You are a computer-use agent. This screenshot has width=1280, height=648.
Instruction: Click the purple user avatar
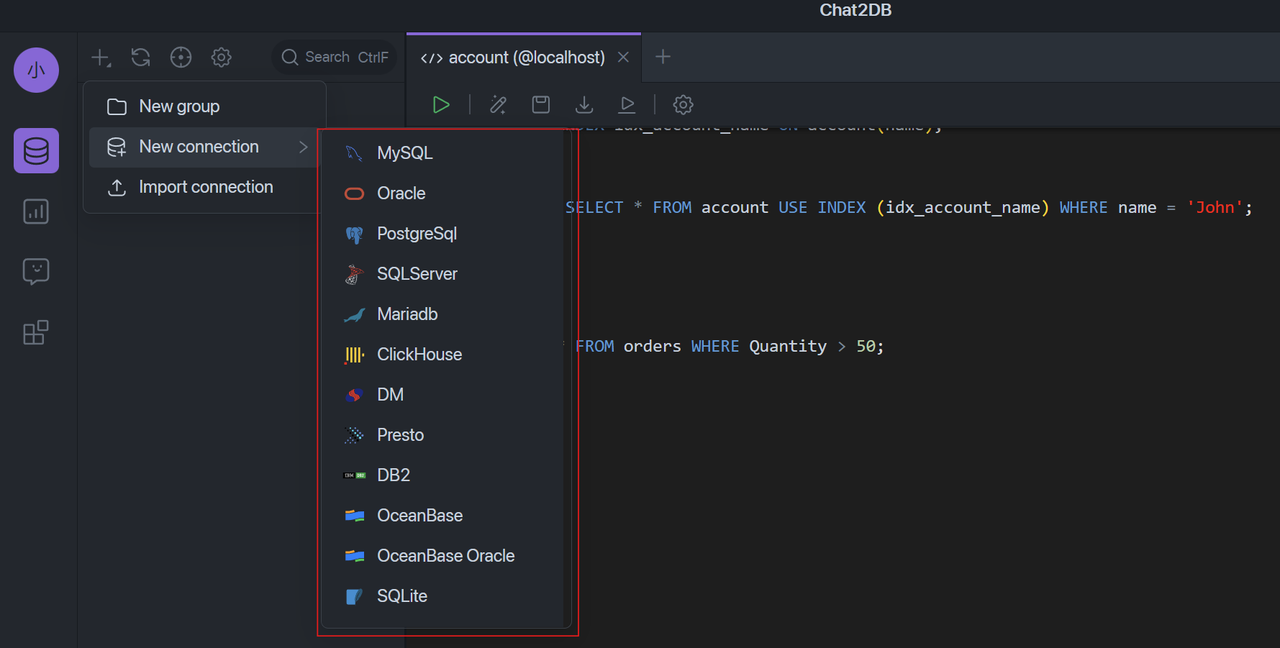(36, 70)
